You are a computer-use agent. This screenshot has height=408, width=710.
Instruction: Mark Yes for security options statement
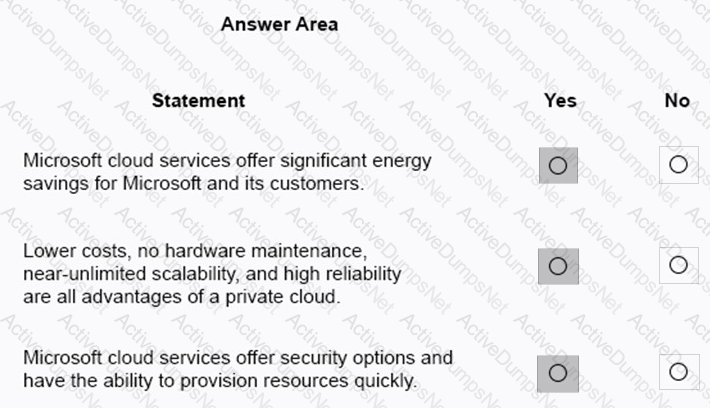coord(558,374)
